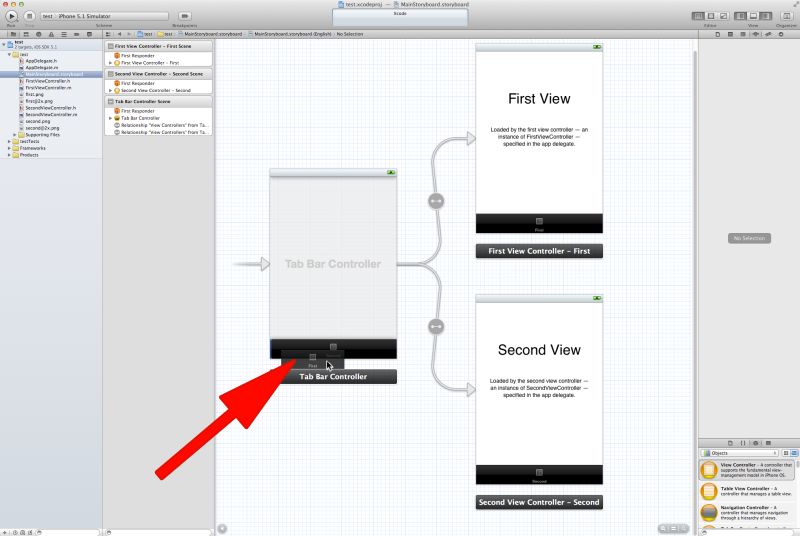Open related files menu in jump bar
The width and height of the screenshot is (800, 536).
108,34
